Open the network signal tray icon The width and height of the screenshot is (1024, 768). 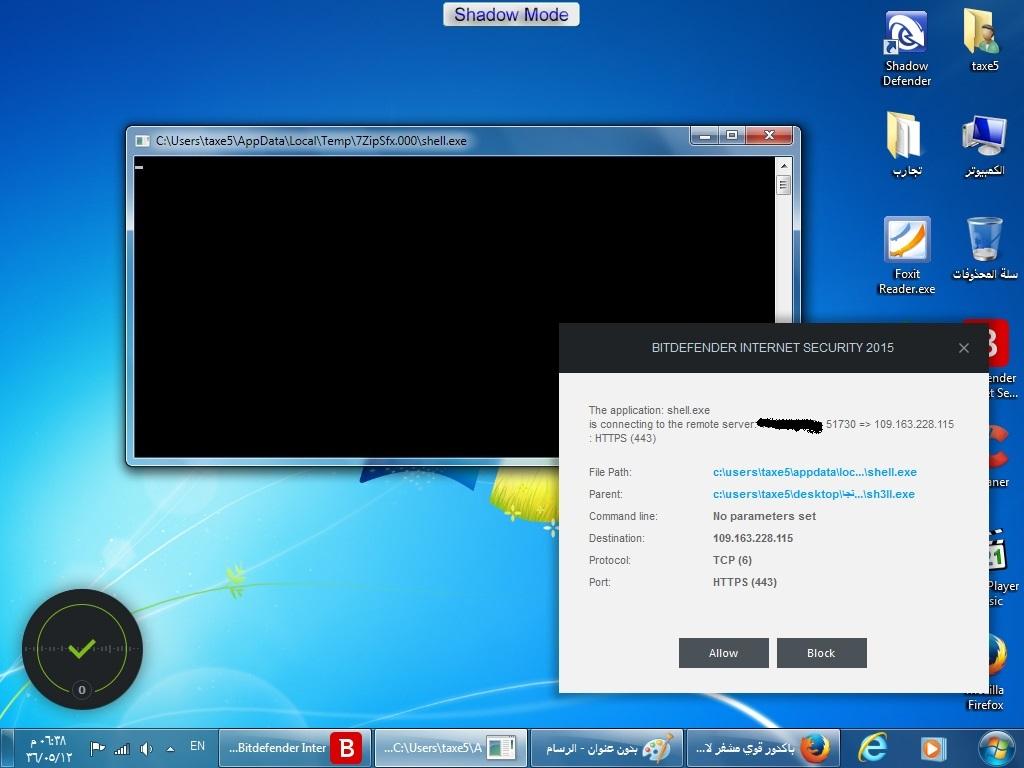[122, 749]
